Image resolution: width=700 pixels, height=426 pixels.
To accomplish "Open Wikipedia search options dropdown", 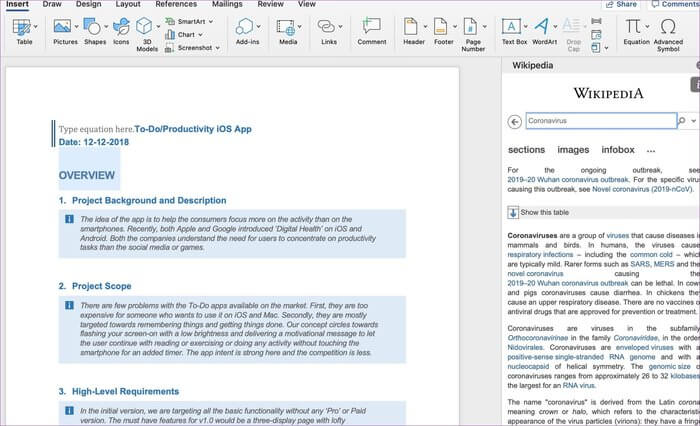I will [x=693, y=121].
